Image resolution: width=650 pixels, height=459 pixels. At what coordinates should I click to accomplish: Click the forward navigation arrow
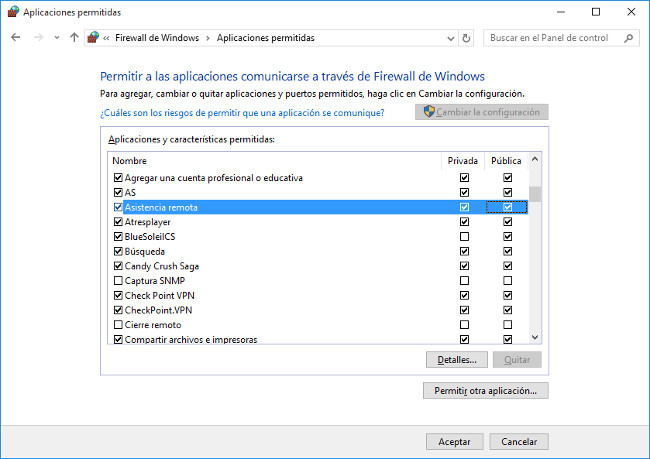[38, 38]
